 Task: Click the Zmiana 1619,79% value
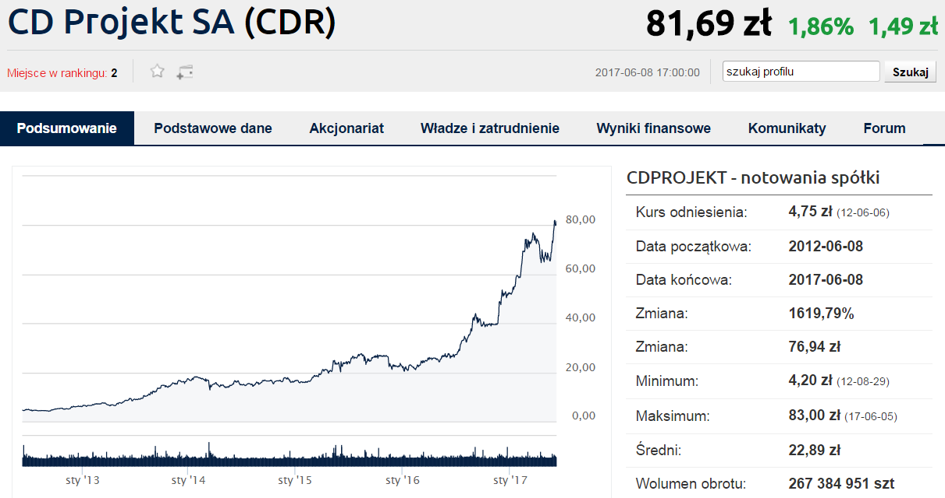pyautogui.click(x=821, y=314)
